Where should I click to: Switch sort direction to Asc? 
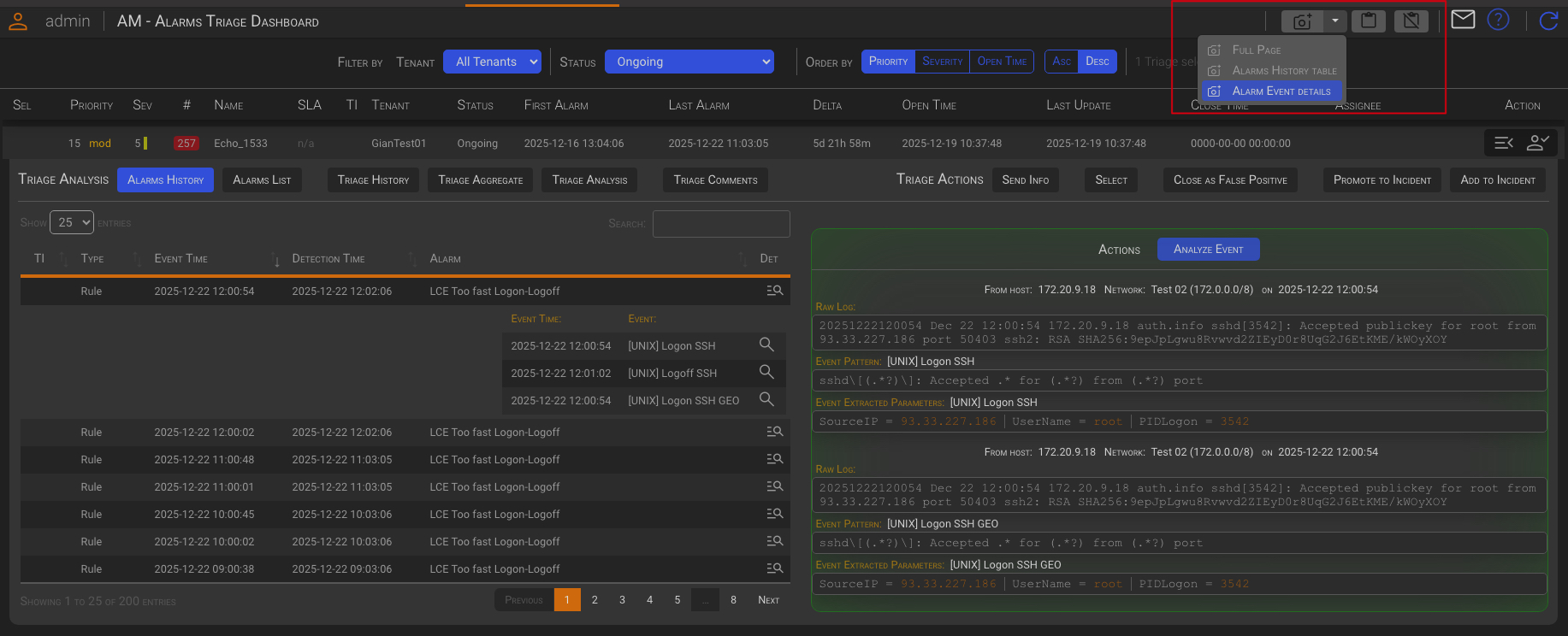click(1062, 62)
